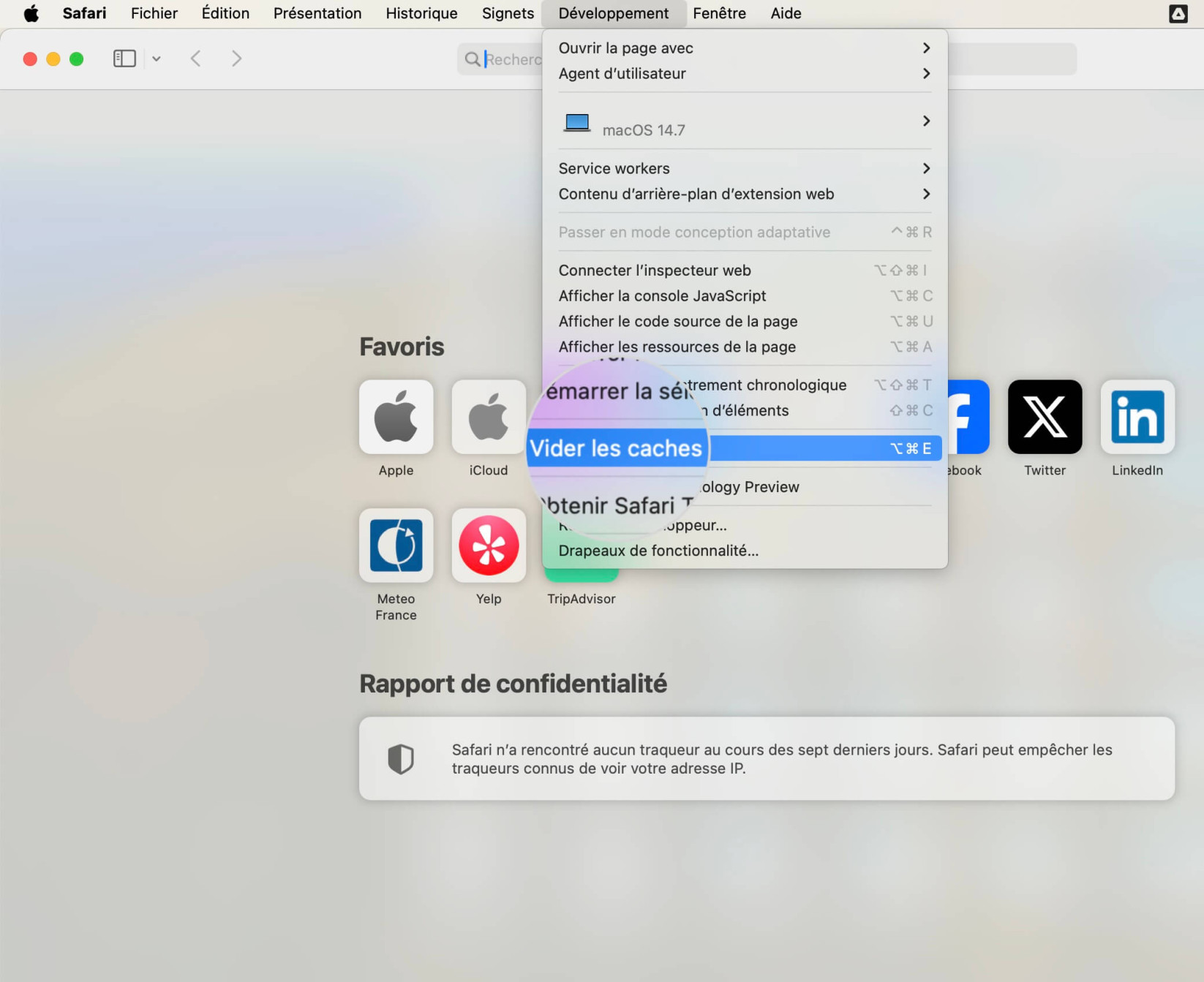Expand Contenu d'arrière-plan d'extension web submenu
Screen dimensions: 1204x982
[745, 194]
